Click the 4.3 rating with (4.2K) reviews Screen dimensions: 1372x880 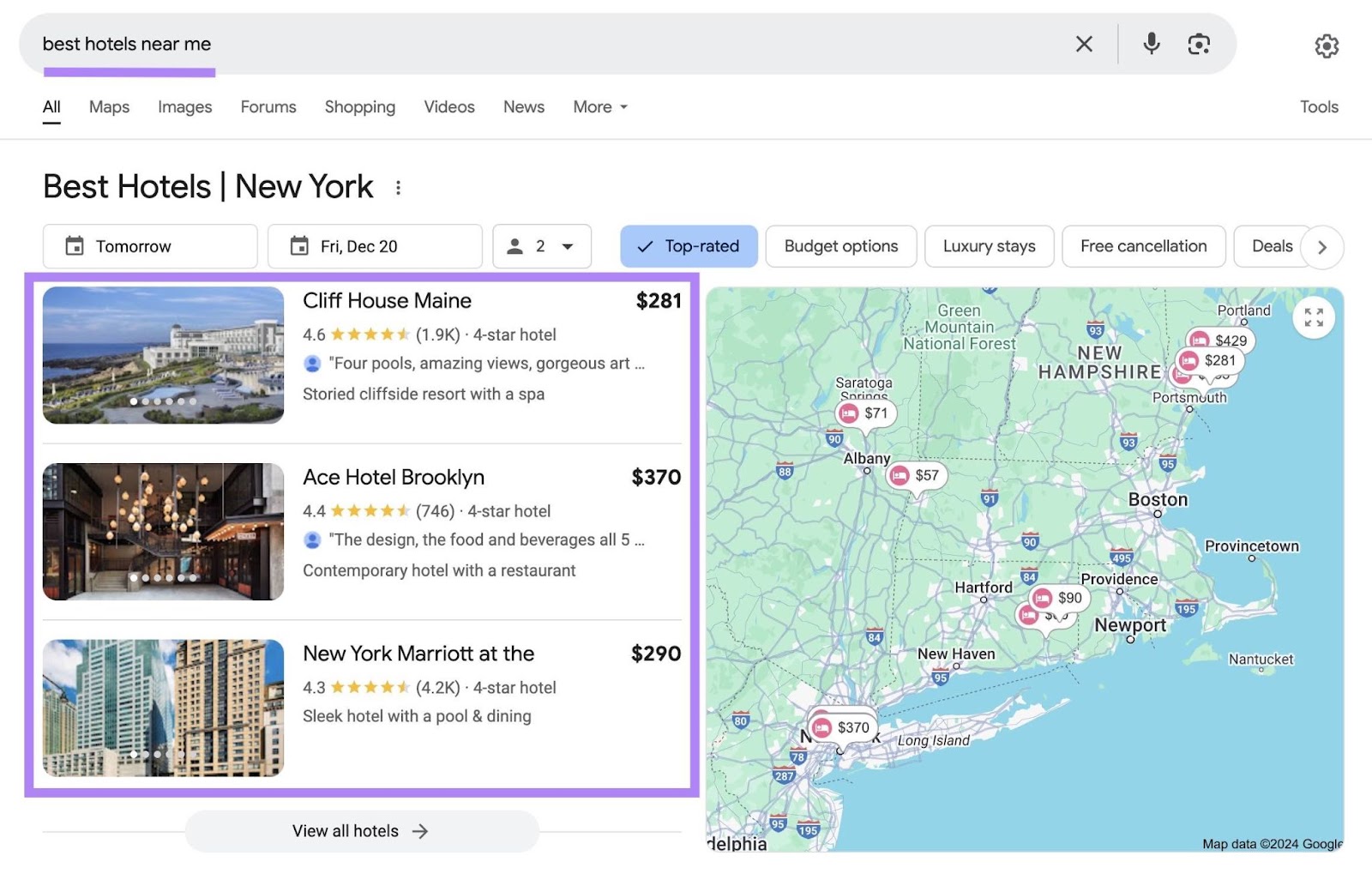click(x=382, y=688)
